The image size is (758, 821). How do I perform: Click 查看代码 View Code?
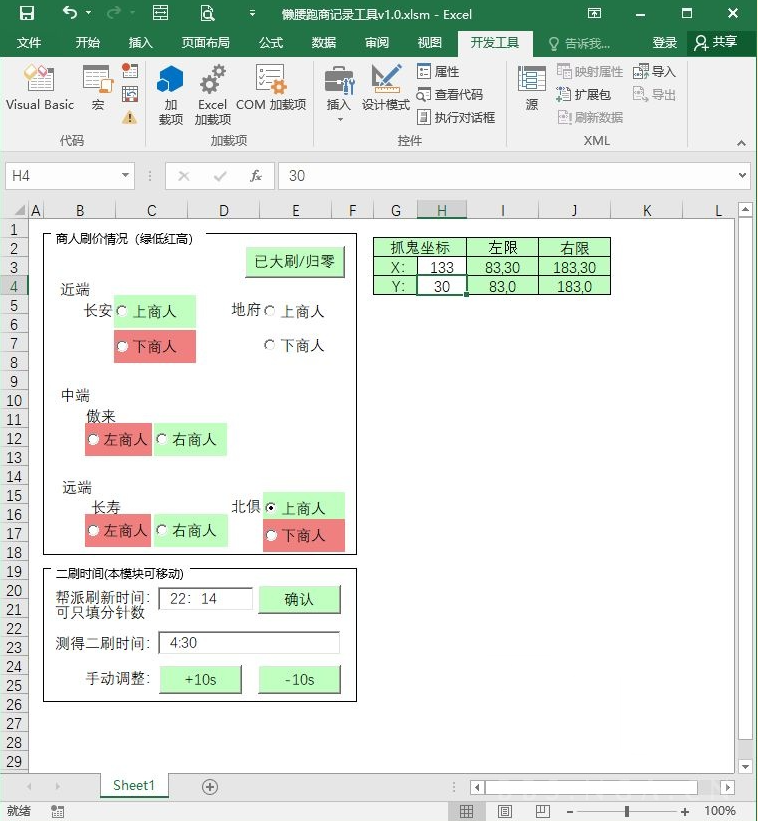450,94
